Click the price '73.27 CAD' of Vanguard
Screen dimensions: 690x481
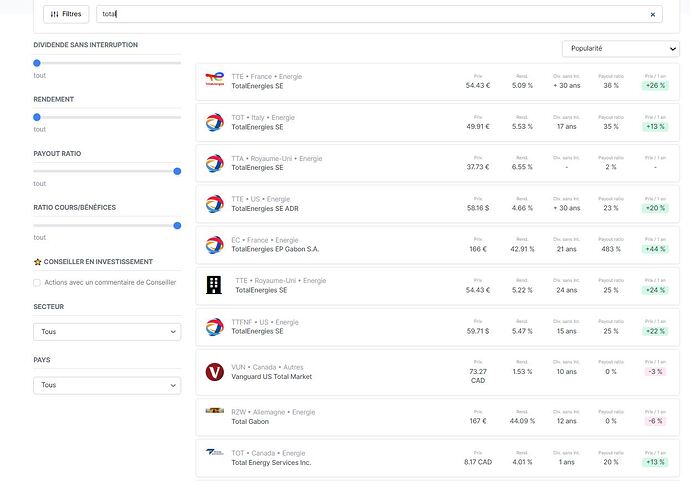[x=478, y=376]
